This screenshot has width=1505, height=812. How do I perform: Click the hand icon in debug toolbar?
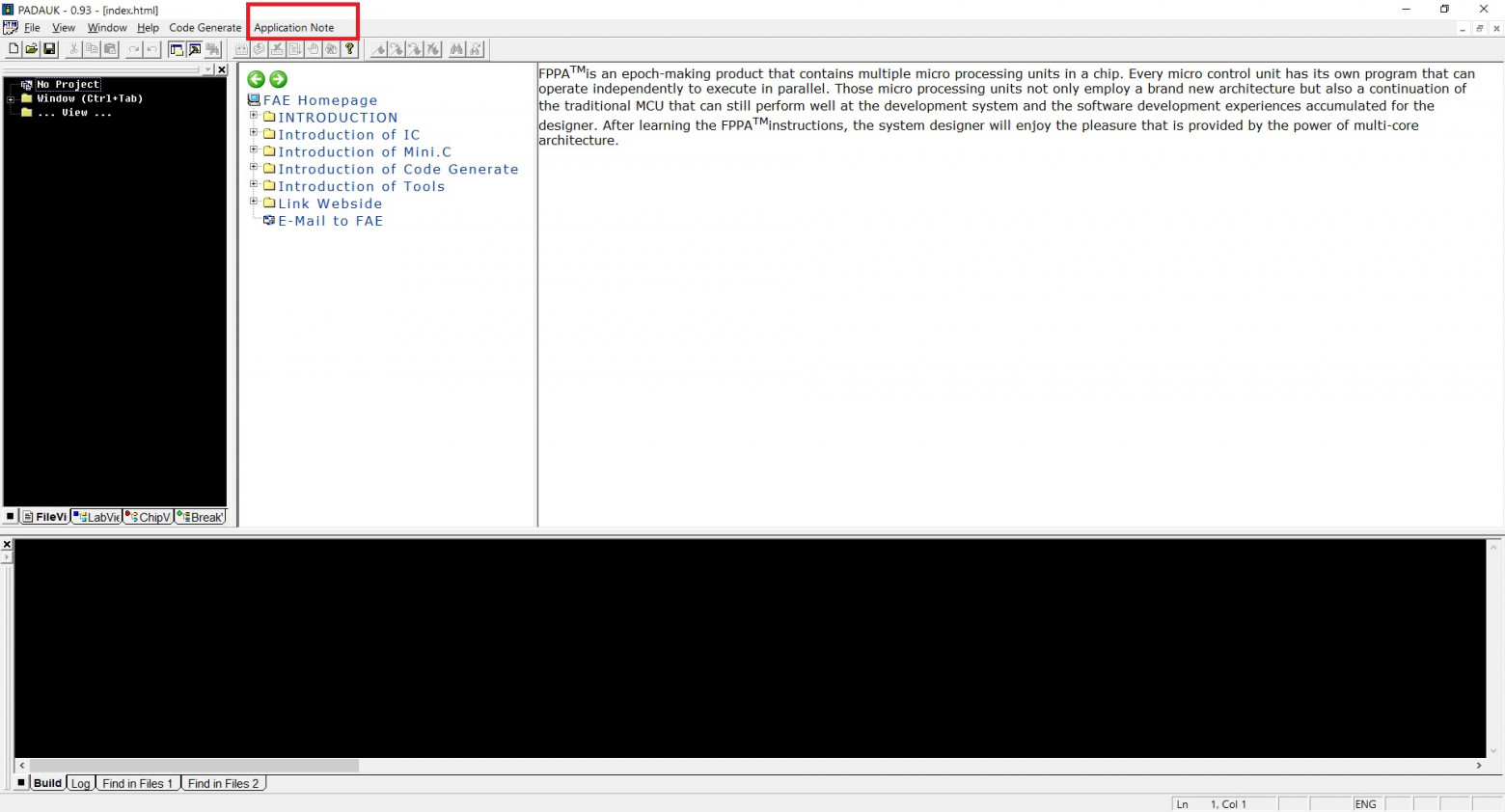tap(314, 49)
